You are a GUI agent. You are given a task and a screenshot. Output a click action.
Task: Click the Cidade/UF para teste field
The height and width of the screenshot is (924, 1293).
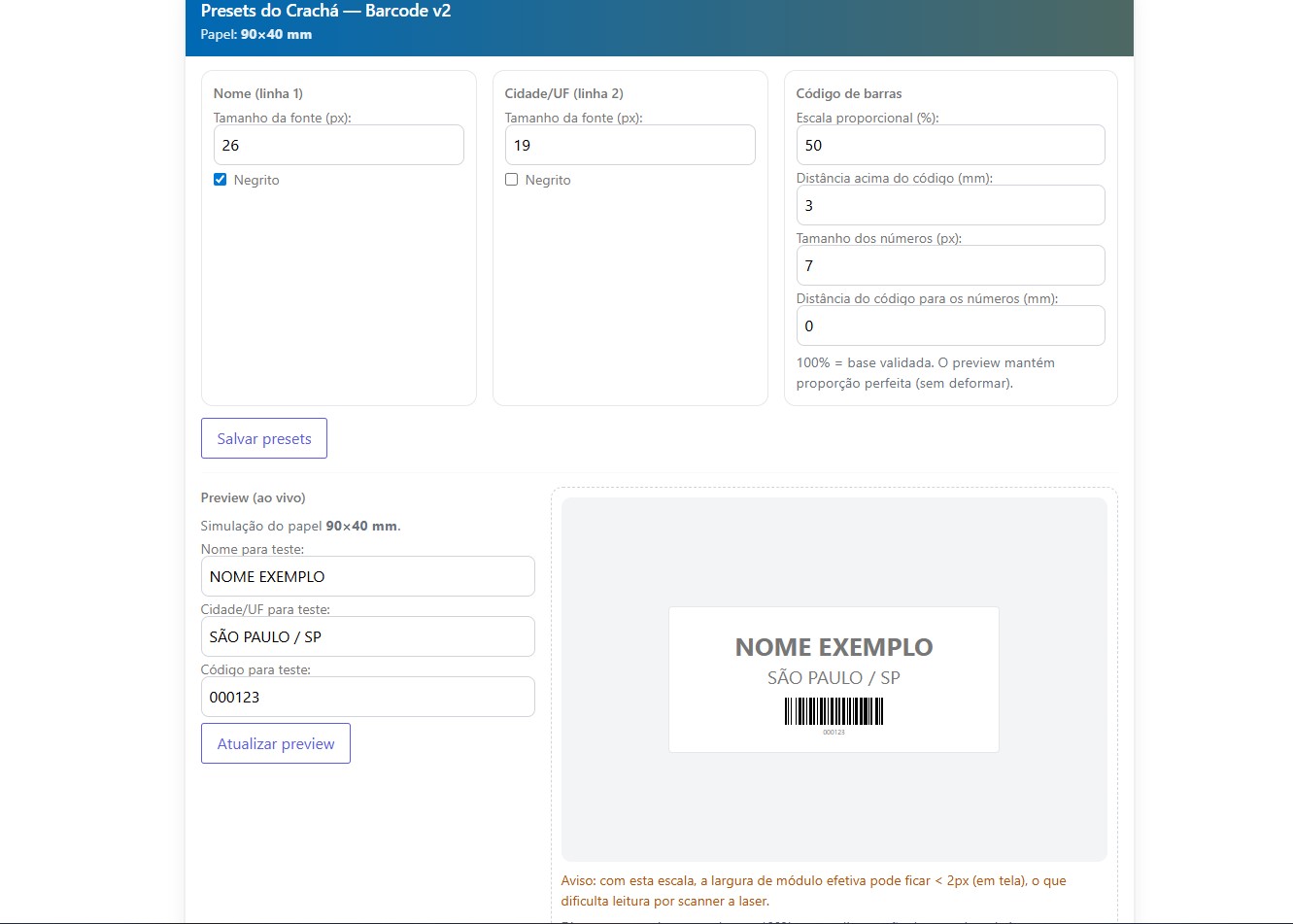[367, 636]
